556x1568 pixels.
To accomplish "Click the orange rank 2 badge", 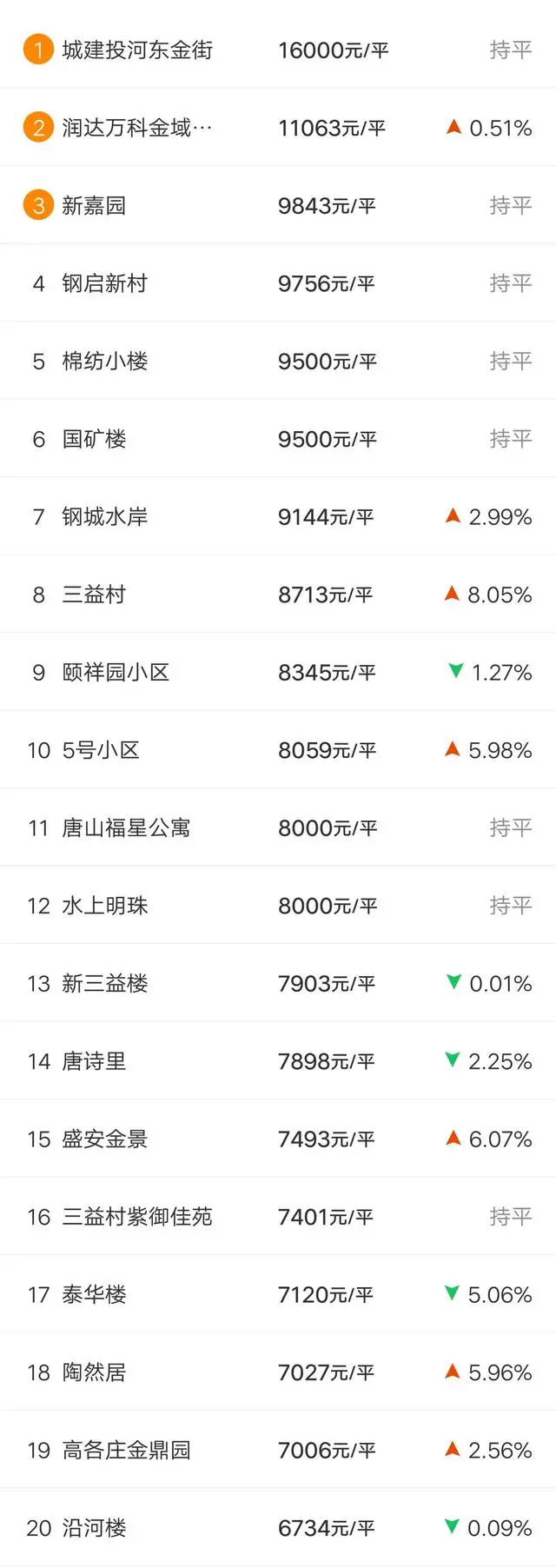I will pos(38,128).
